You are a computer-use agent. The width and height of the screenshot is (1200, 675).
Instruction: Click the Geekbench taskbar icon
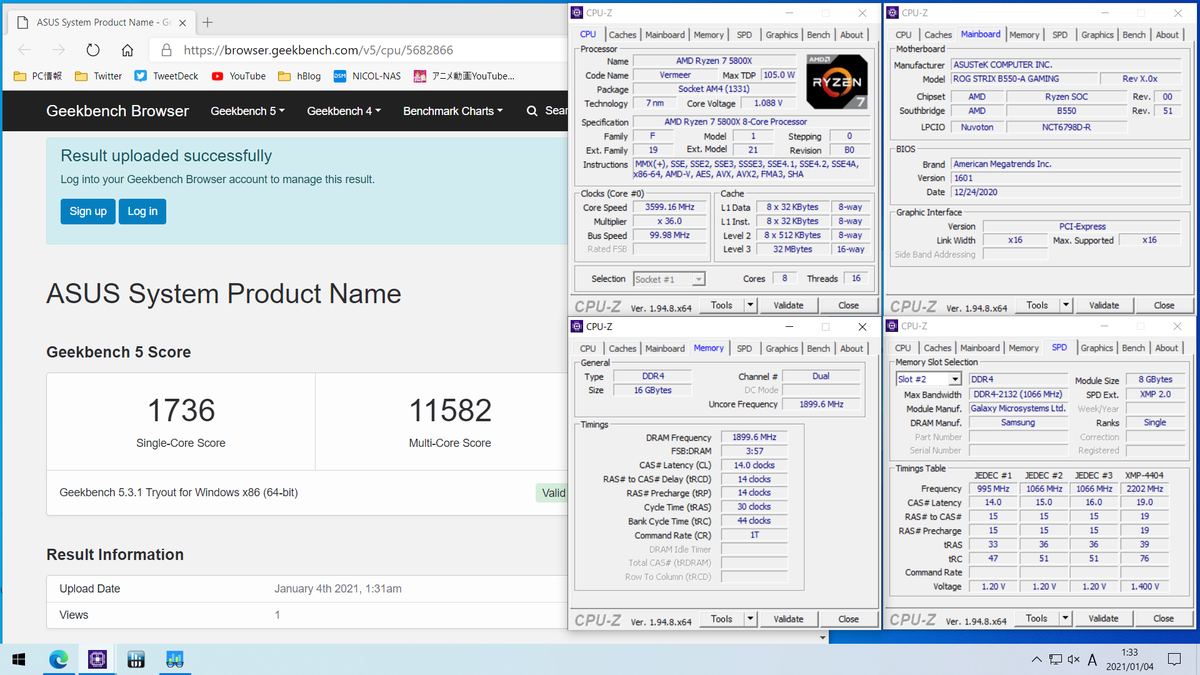[x=175, y=659]
